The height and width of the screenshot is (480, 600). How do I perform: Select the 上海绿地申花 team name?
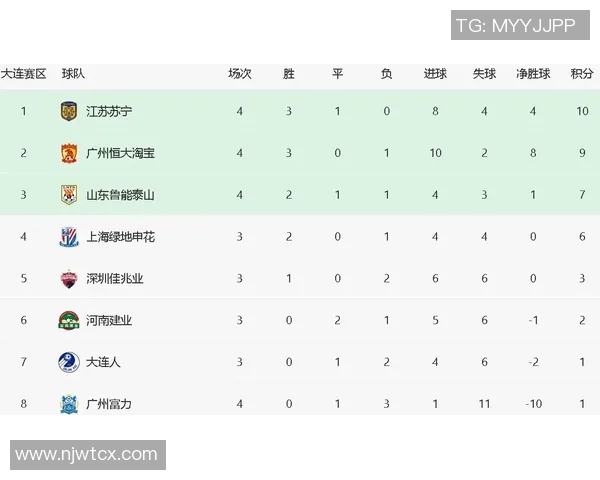tap(120, 237)
